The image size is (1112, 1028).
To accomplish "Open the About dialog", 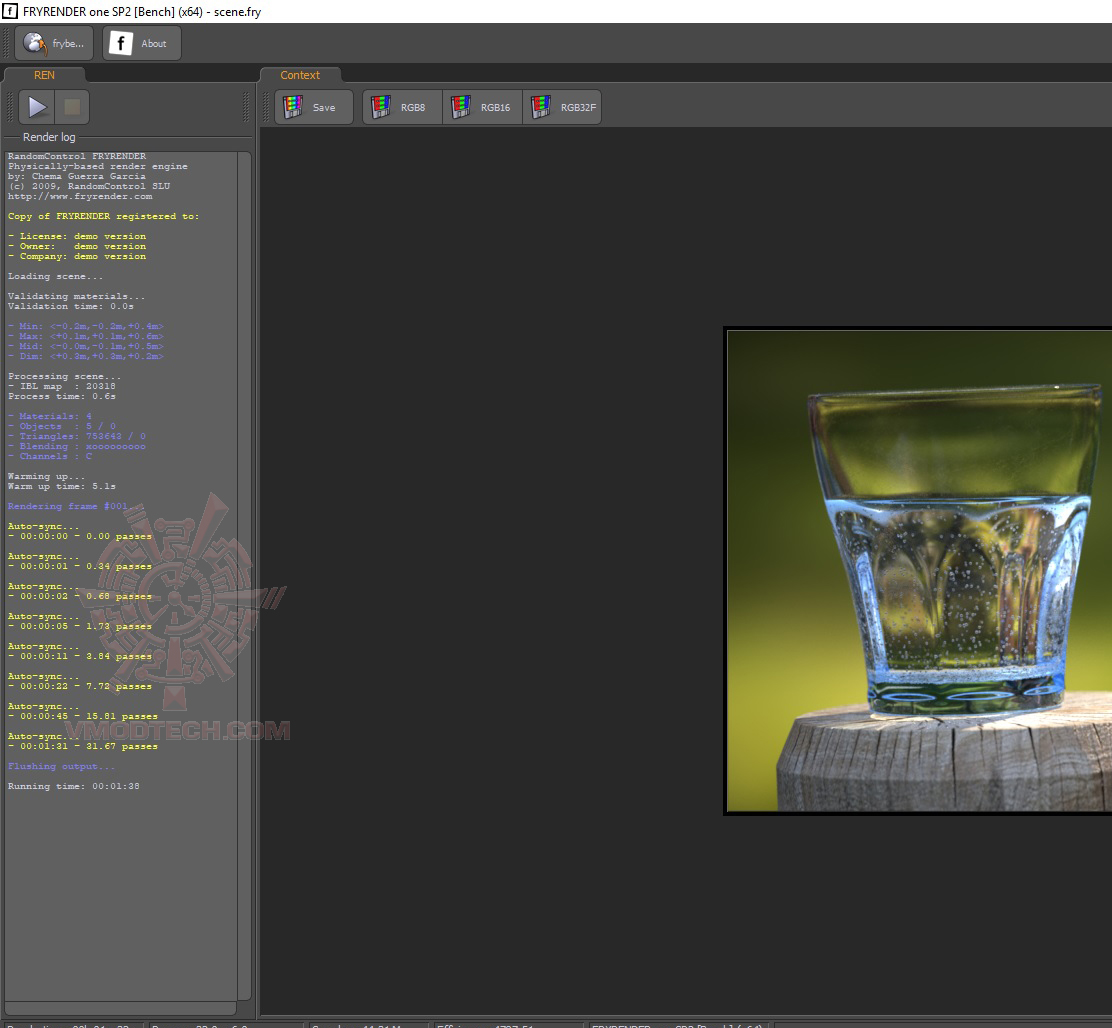I will 142,43.
